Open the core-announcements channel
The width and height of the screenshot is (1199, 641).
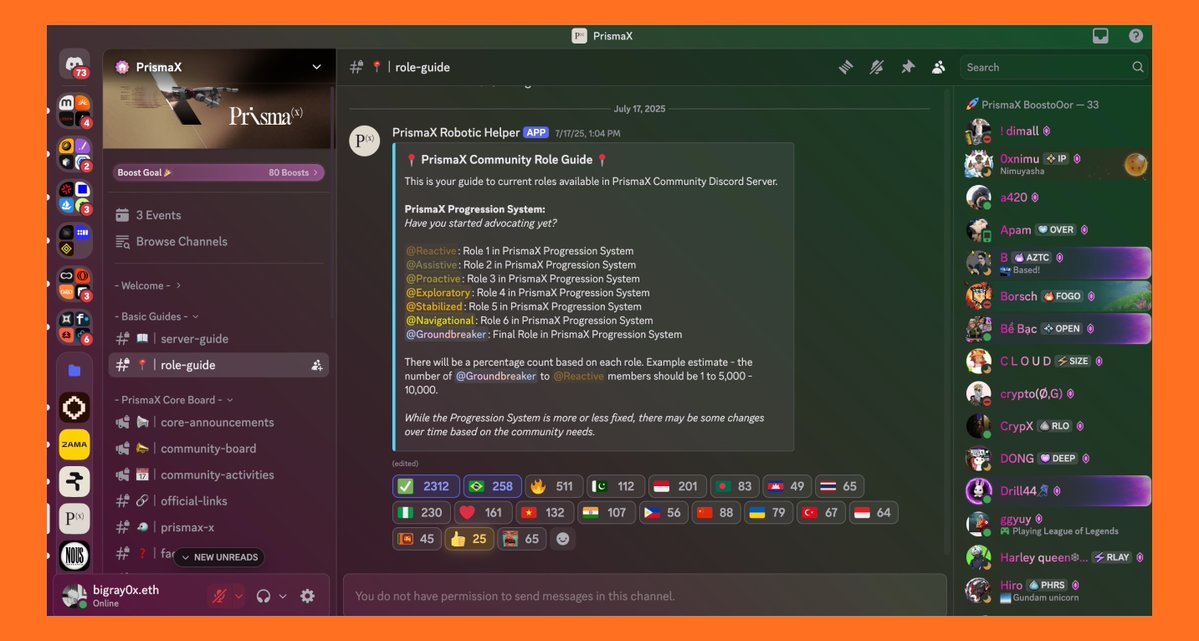219,422
